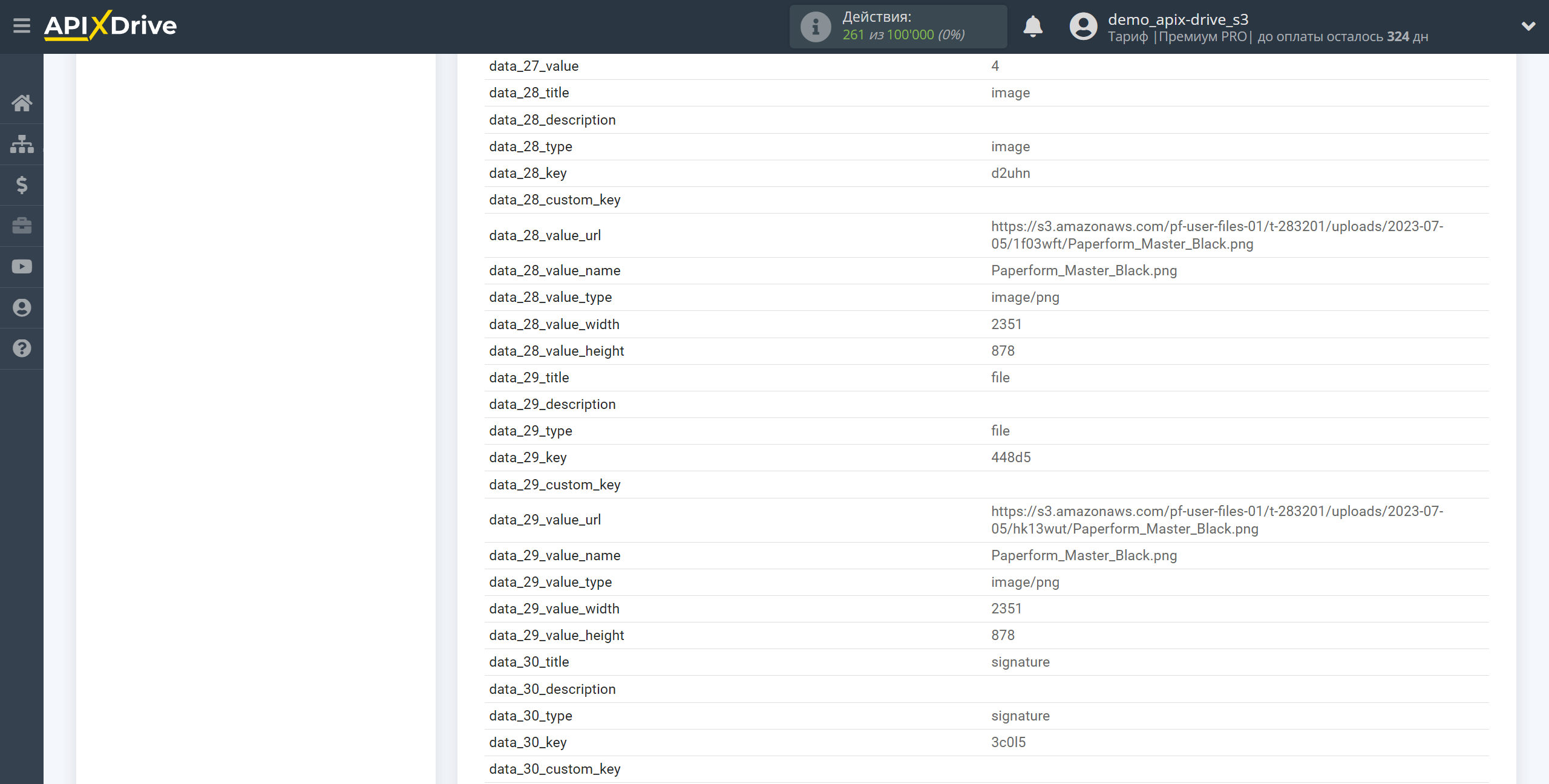Viewport: 1549px width, 784px height.
Task: Open the billing dollar sidebar icon
Action: tap(22, 185)
